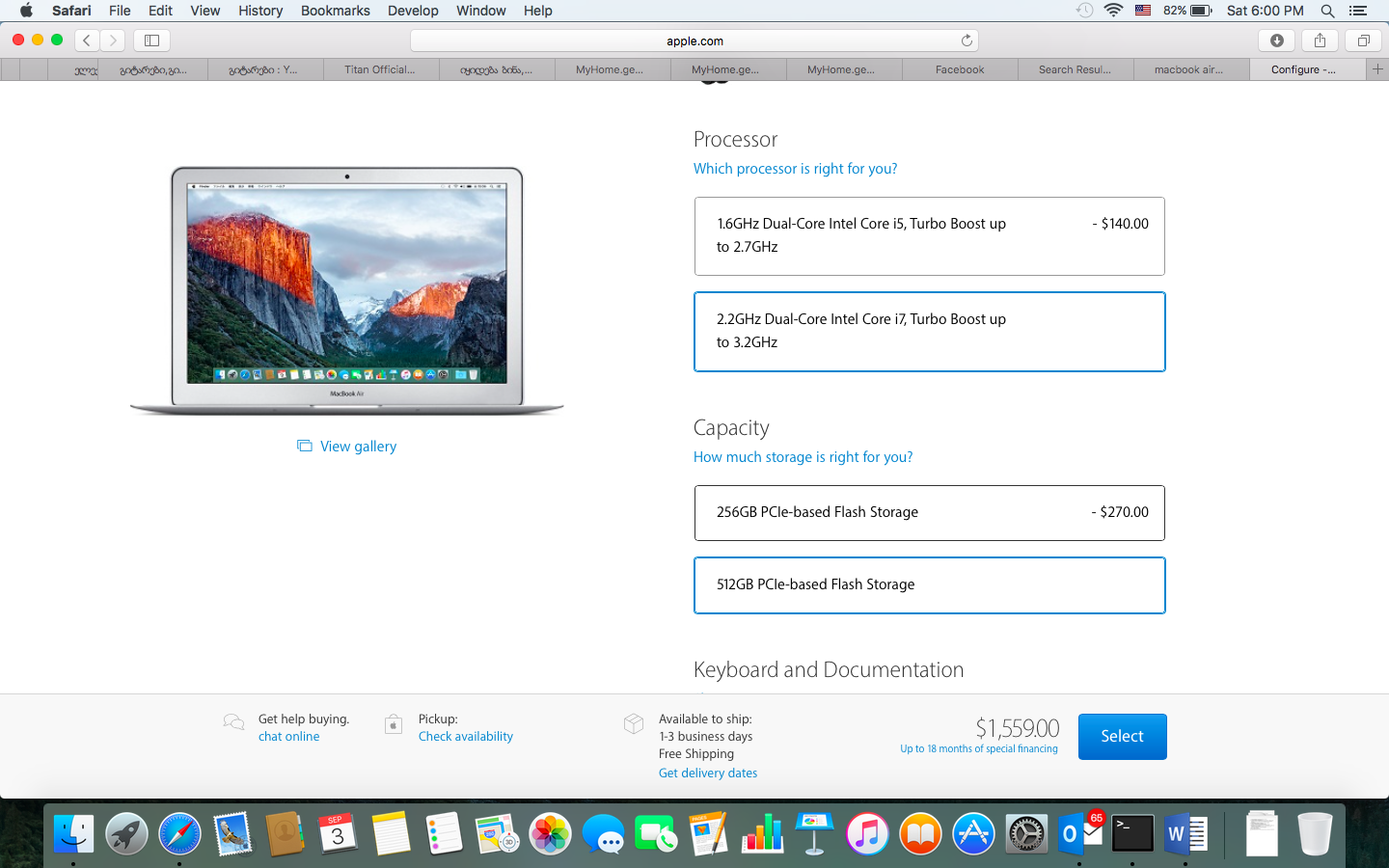Open Keynote from the Dock
This screenshot has width=1389, height=868.
tap(814, 834)
